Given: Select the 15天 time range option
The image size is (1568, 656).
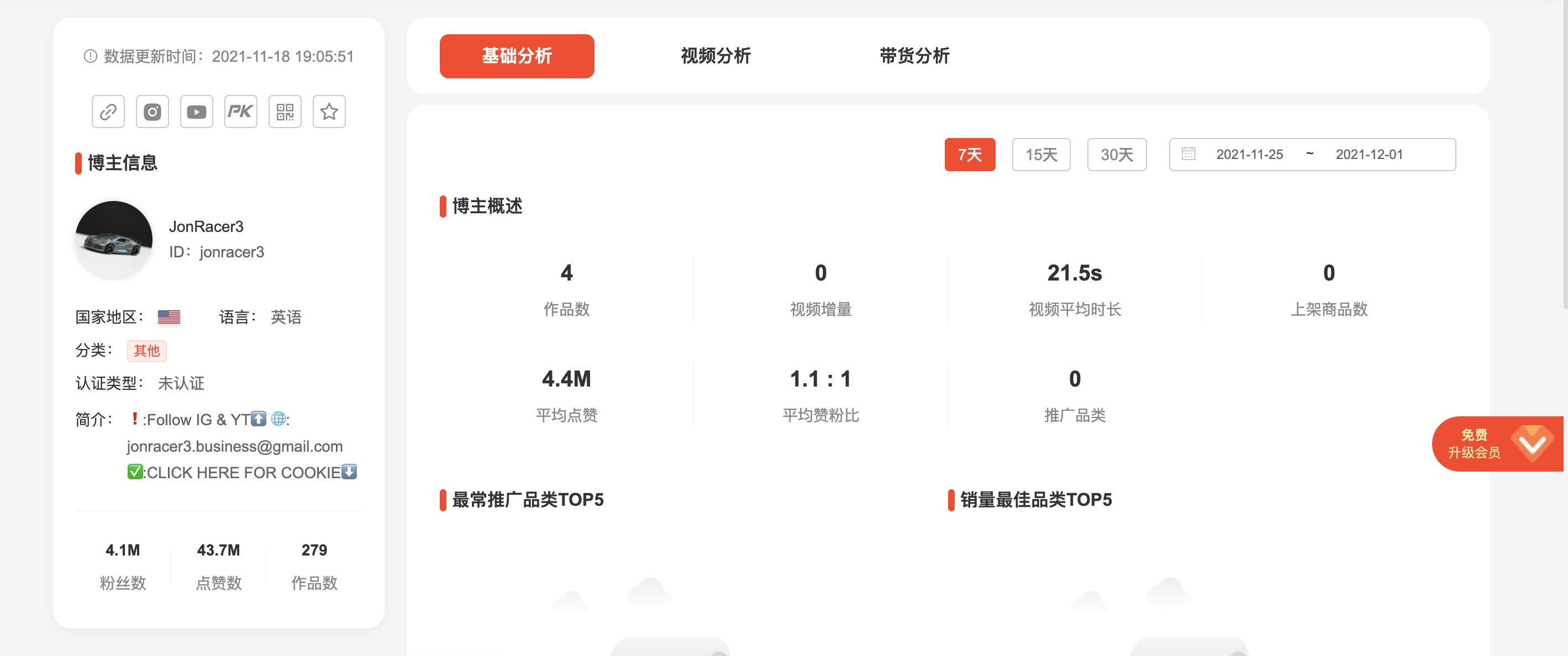Looking at the screenshot, I should coord(1041,155).
